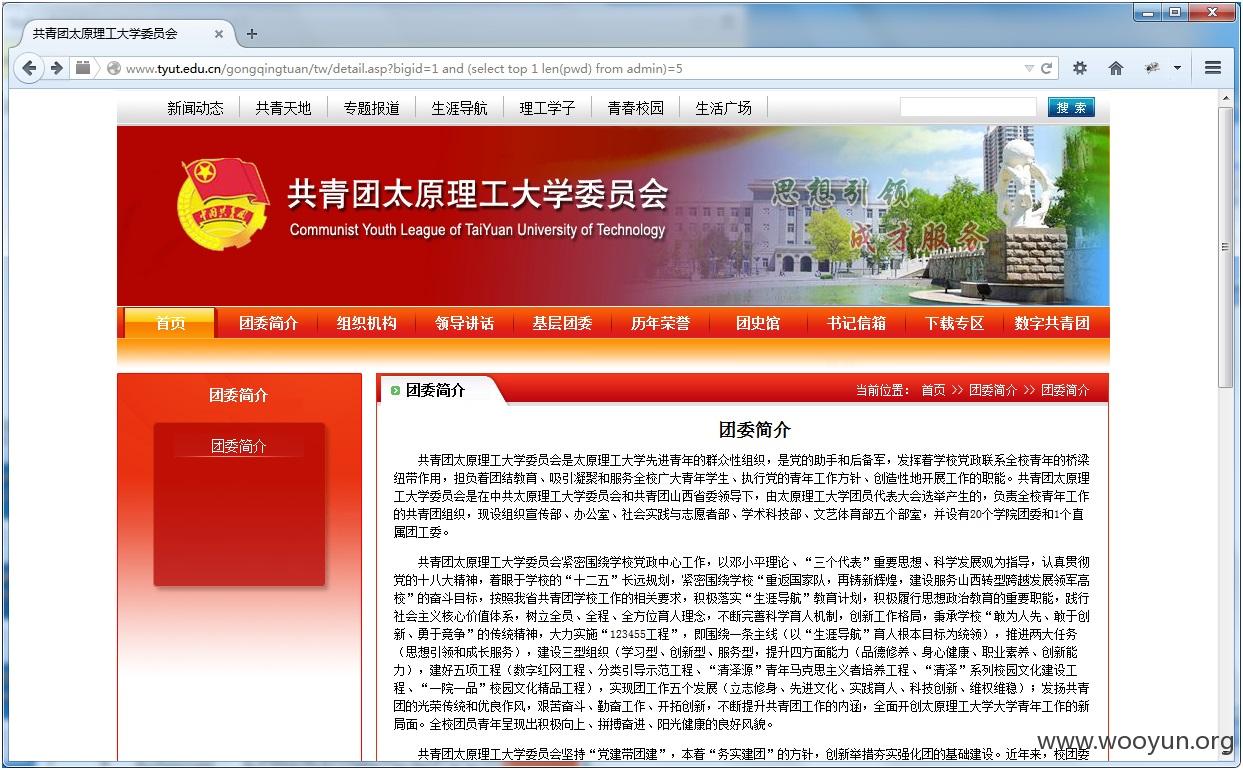Click the address bar URL field
This screenshot has width=1243, height=770.
point(570,68)
